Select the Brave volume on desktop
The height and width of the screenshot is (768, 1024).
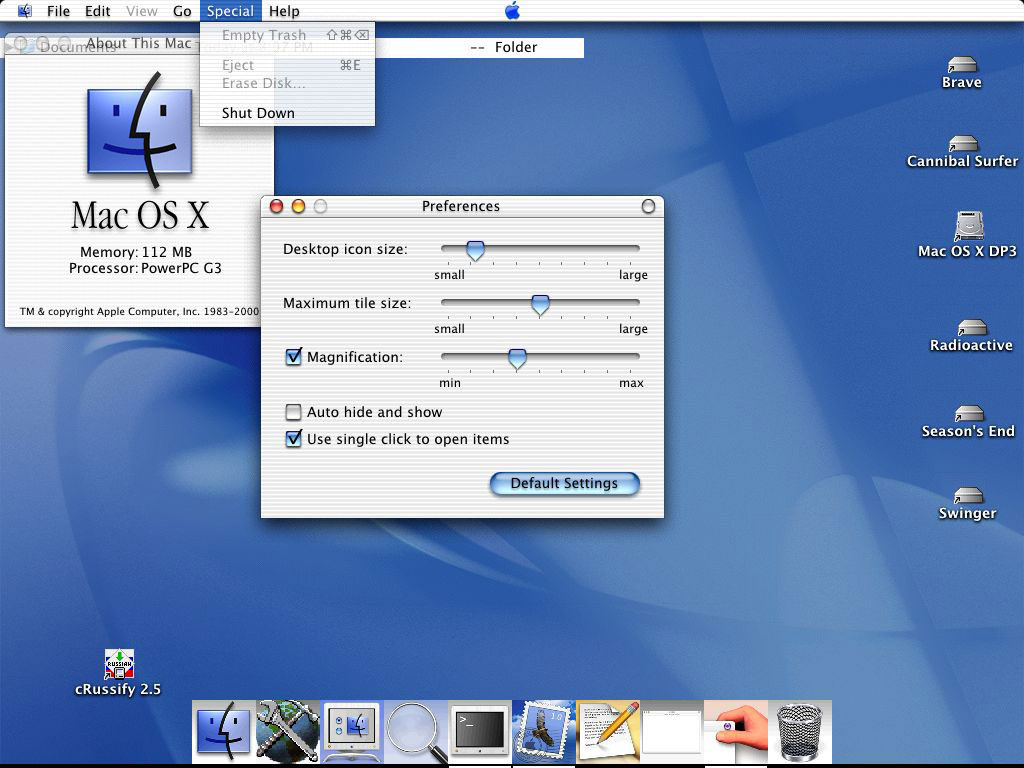(x=961, y=73)
